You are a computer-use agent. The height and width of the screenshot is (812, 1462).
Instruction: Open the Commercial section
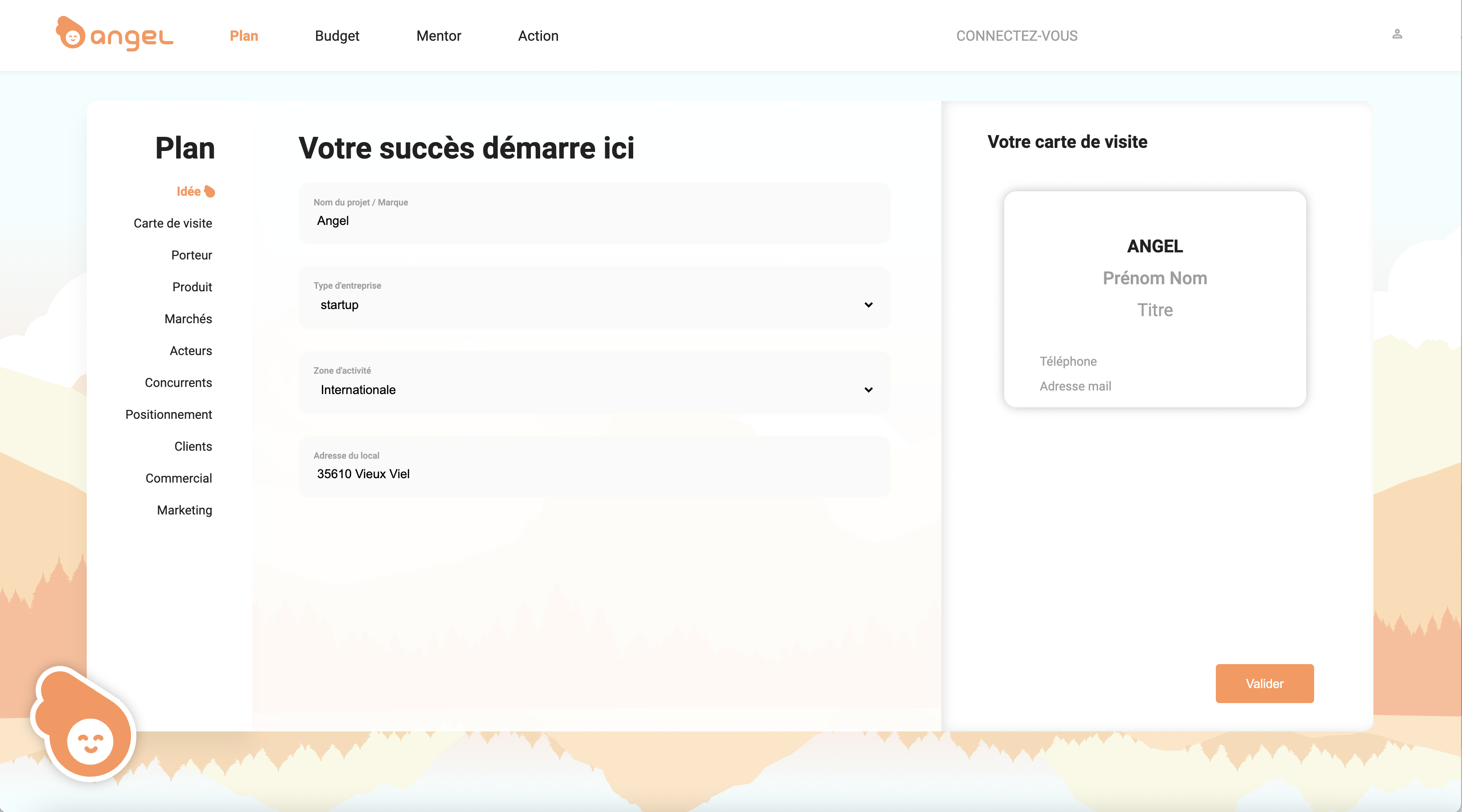pos(179,478)
